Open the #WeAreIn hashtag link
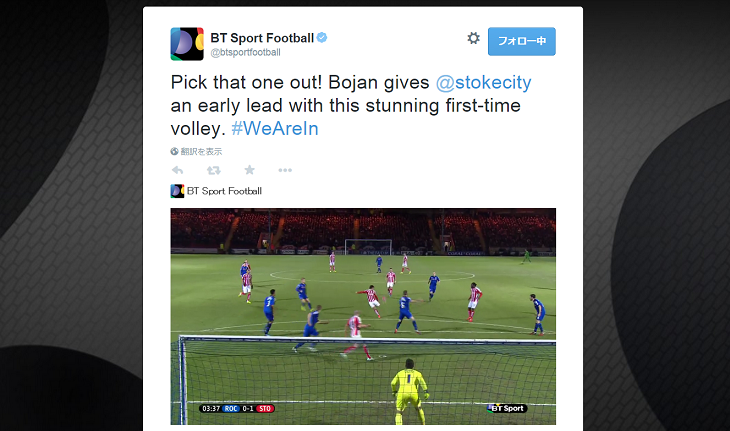Image resolution: width=730 pixels, height=431 pixels. (275, 128)
